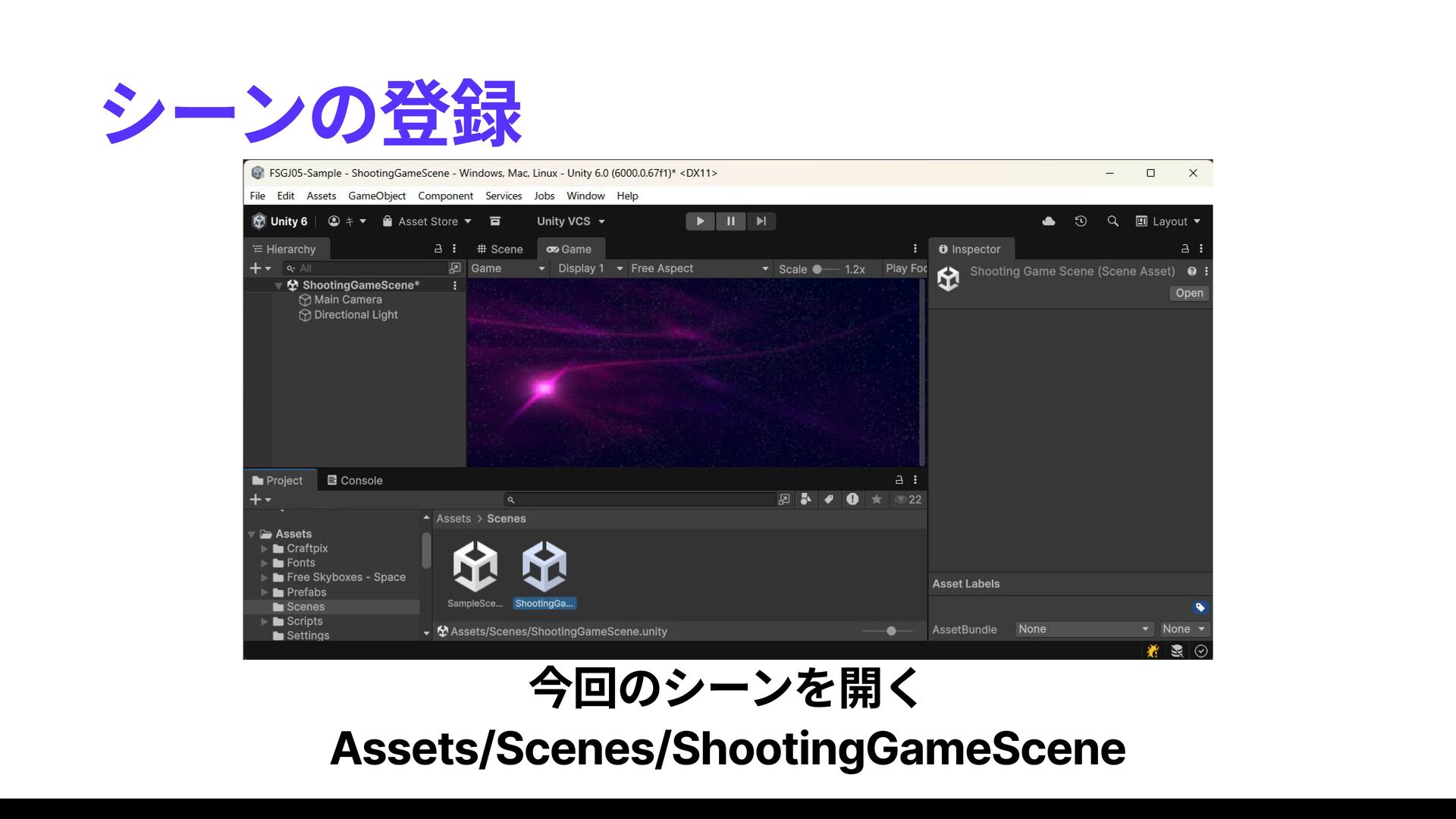1456x819 pixels.
Task: Click the Play button
Action: click(700, 221)
